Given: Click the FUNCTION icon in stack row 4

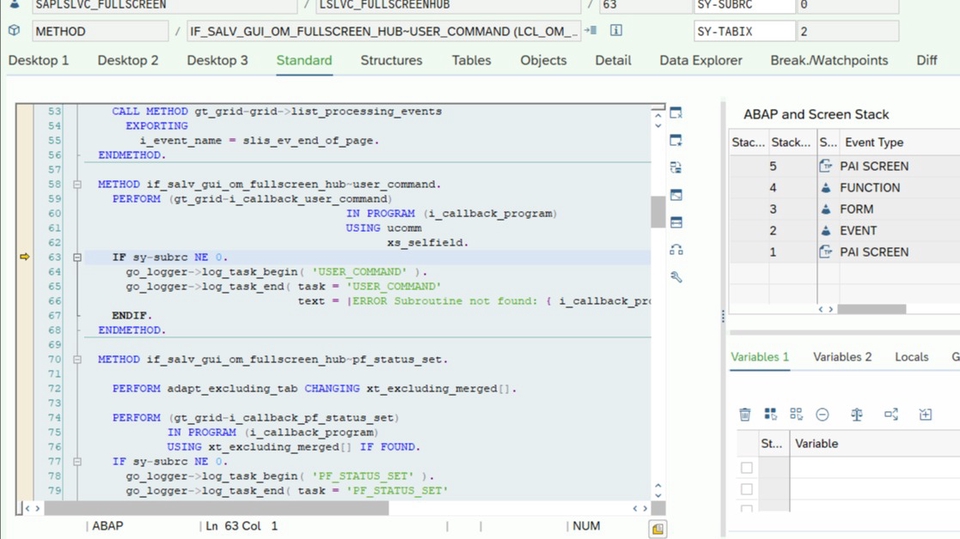Looking at the screenshot, I should click(x=825, y=187).
